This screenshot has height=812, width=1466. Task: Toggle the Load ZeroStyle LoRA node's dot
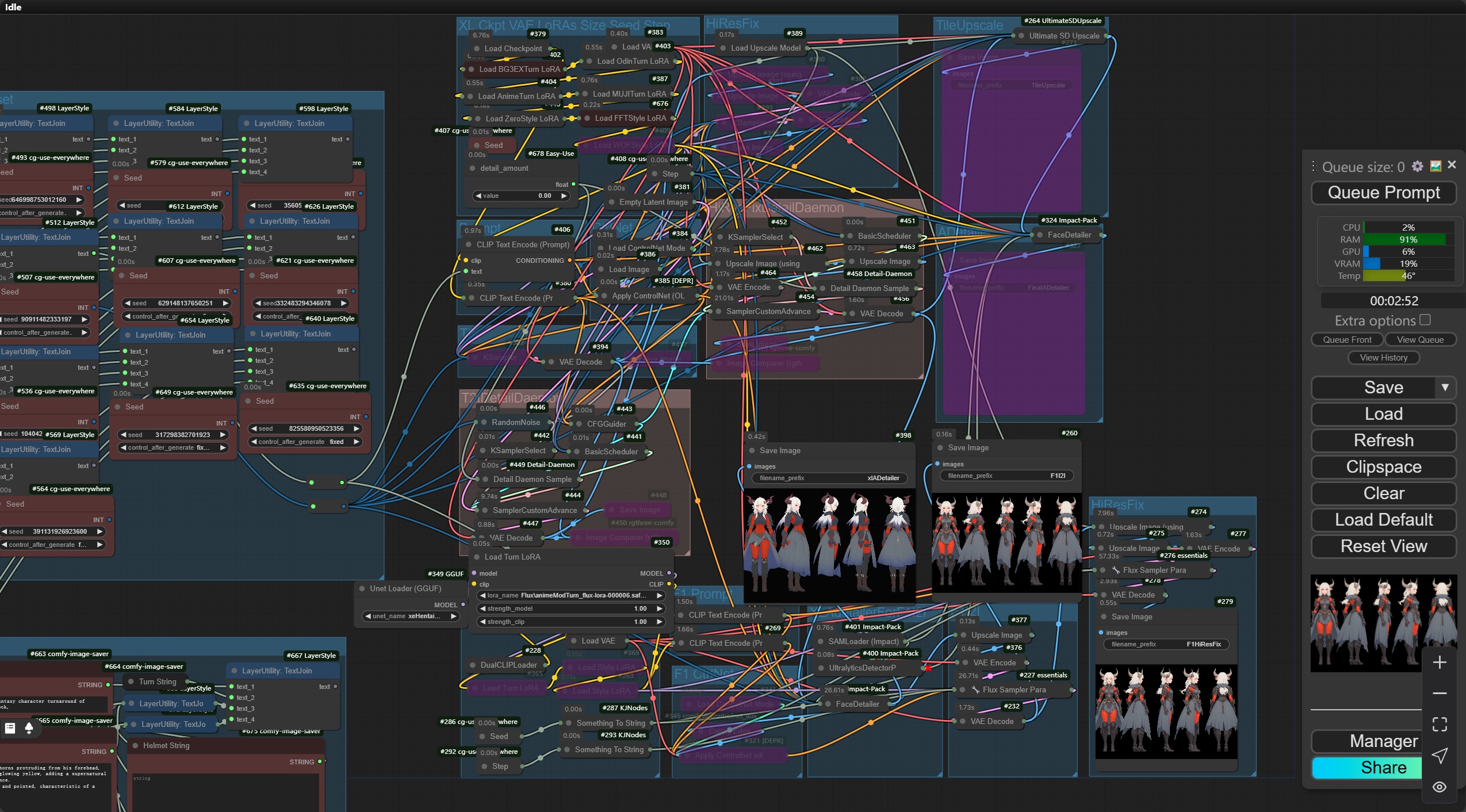click(x=477, y=119)
